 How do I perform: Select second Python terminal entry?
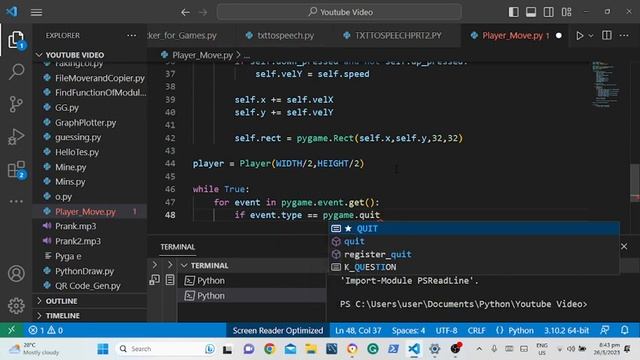[252, 296]
